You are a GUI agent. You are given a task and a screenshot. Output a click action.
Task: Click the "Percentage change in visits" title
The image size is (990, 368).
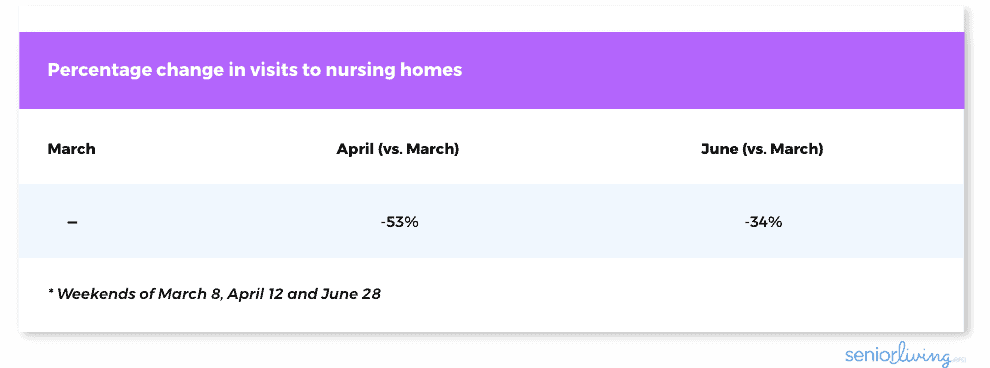(254, 70)
